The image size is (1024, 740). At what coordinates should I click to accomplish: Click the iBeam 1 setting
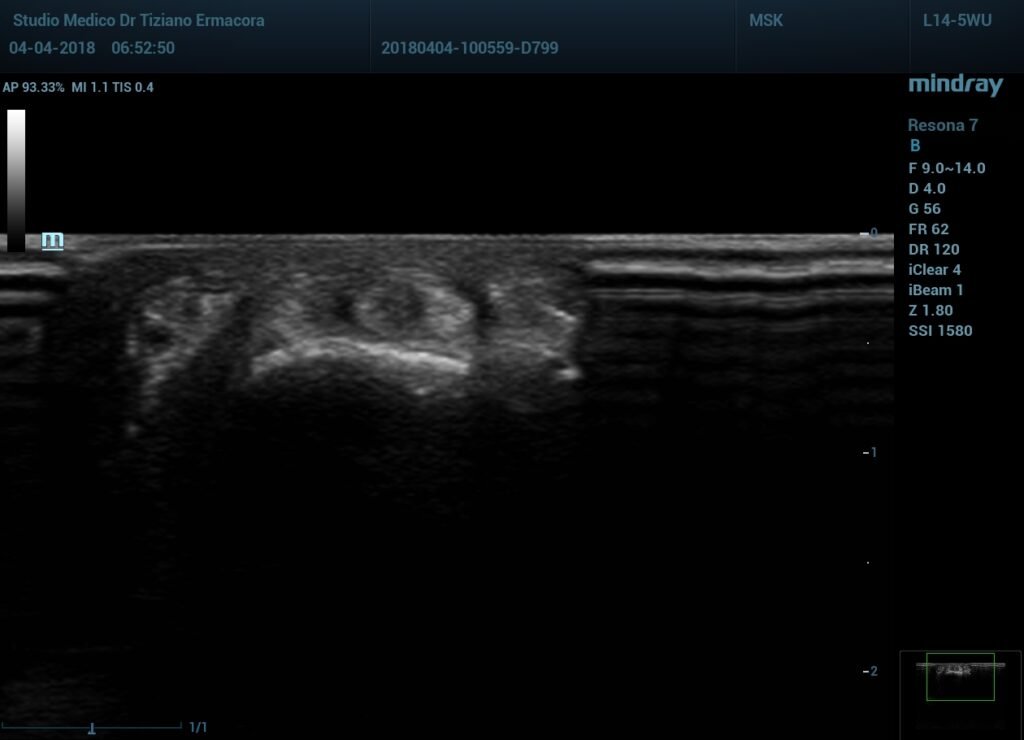[x=935, y=290]
